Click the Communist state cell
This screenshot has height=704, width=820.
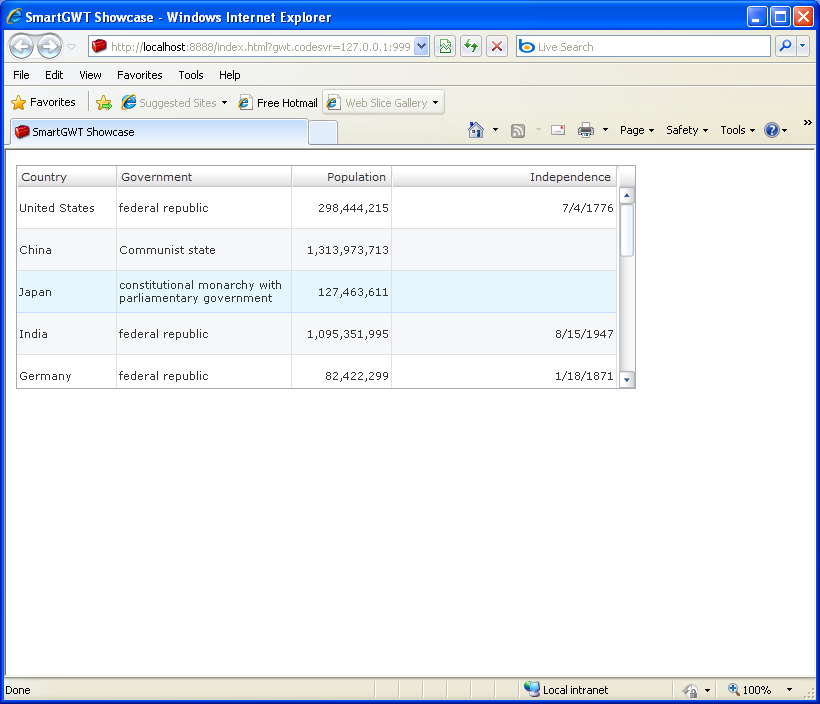tap(204, 249)
